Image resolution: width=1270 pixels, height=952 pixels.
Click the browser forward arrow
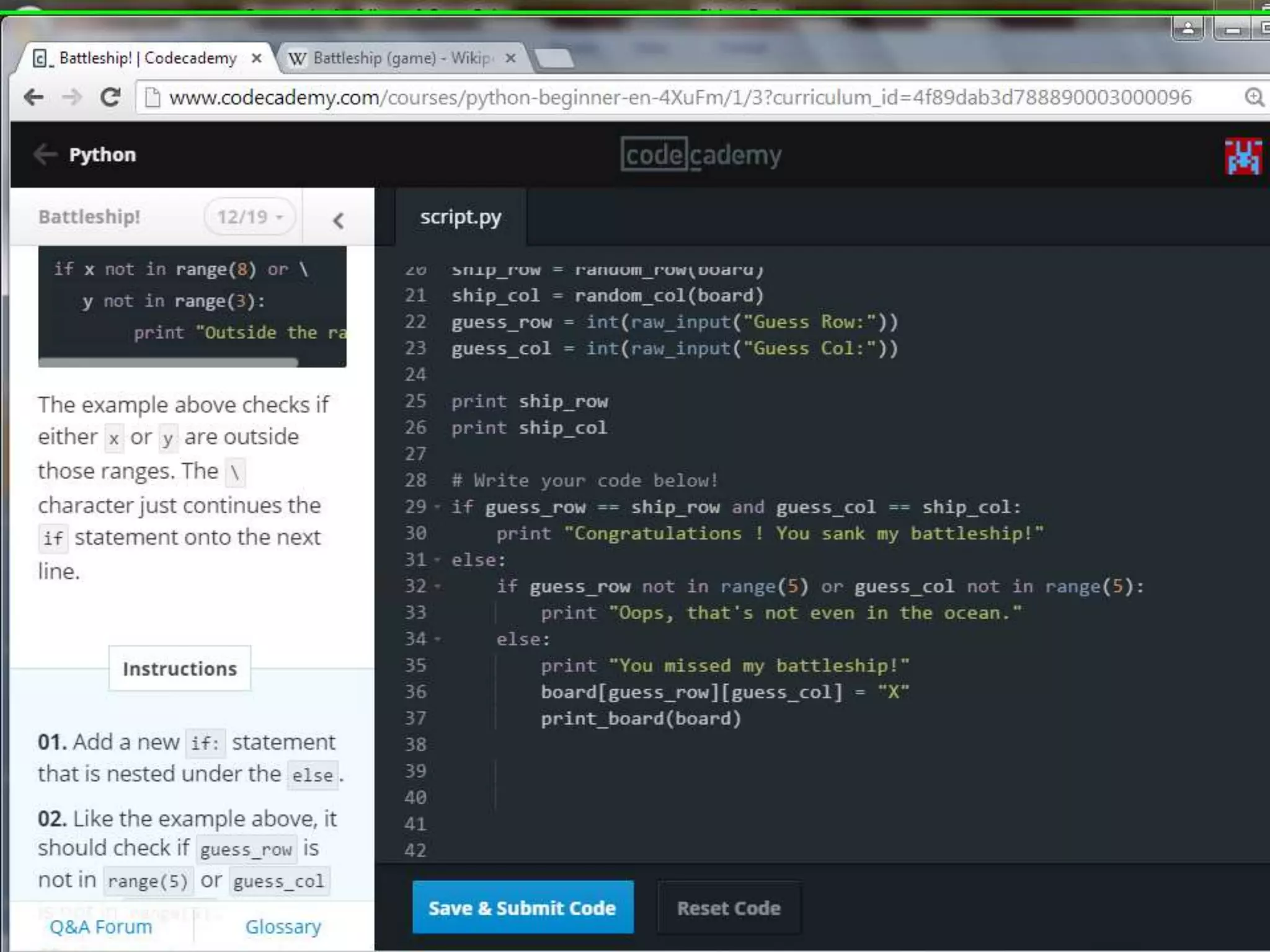72,97
